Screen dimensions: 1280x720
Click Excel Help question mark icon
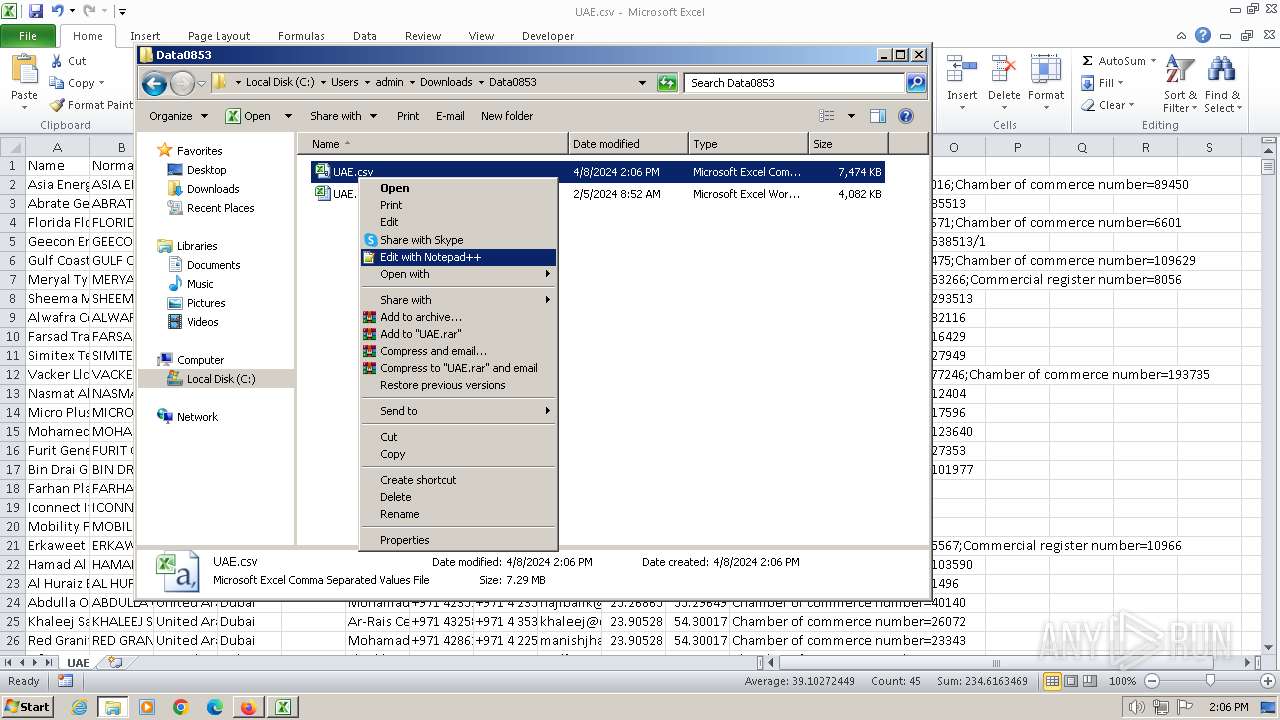pos(1203,35)
